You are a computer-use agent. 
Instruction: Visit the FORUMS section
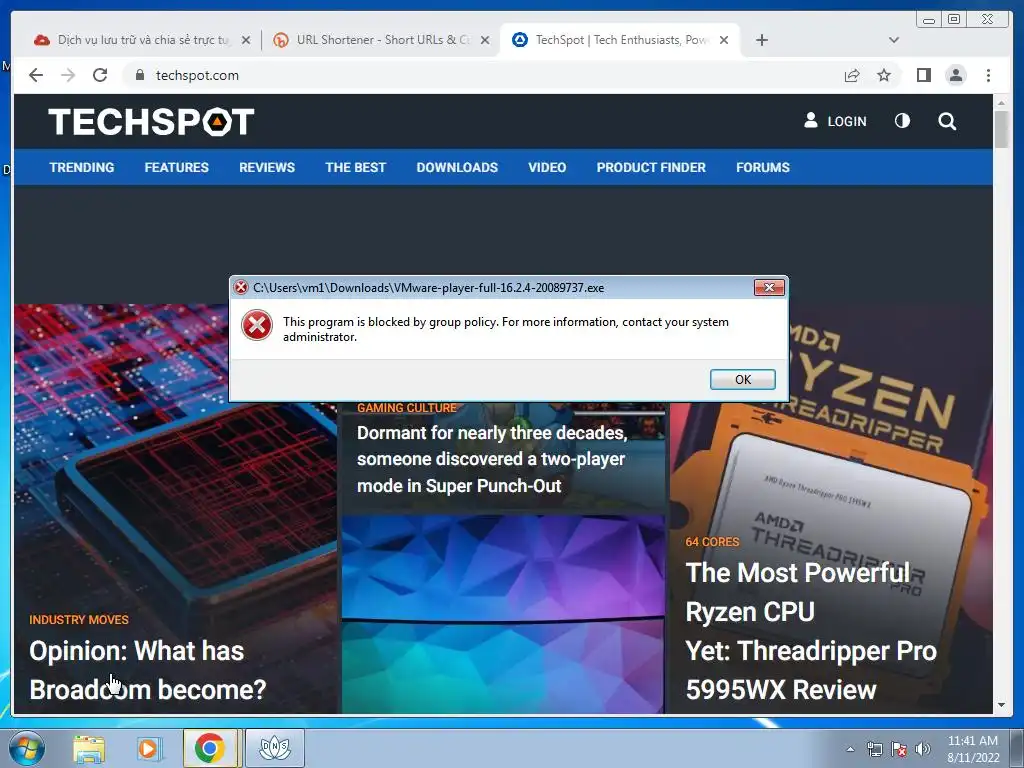pos(763,167)
